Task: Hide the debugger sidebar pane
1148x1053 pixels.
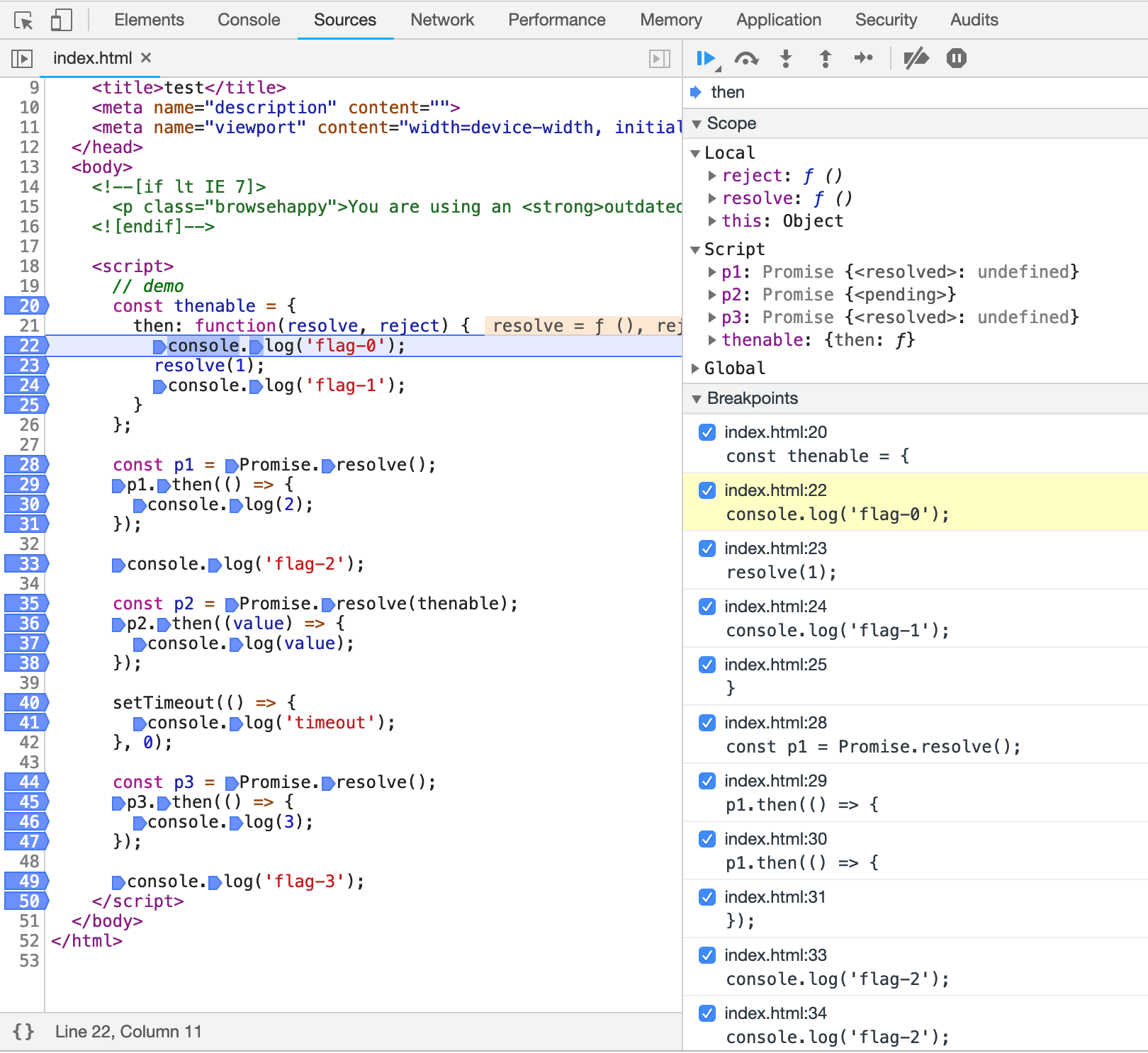Action: pyautogui.click(x=660, y=58)
